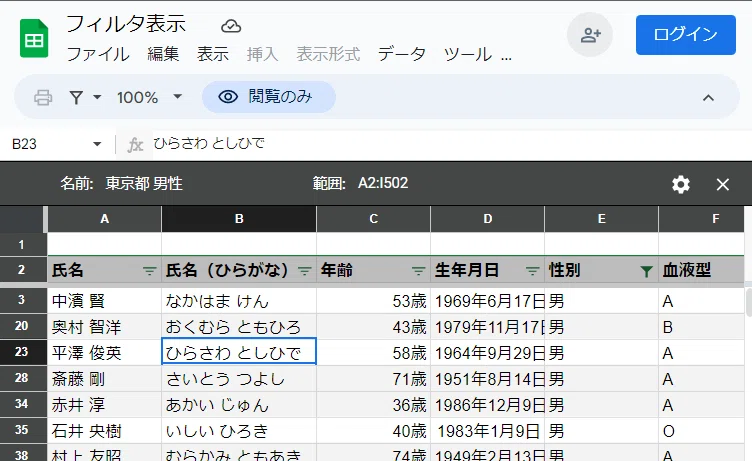The width and height of the screenshot is (752, 461).
Task: Open filter on 年齢 column
Action: click(419, 271)
